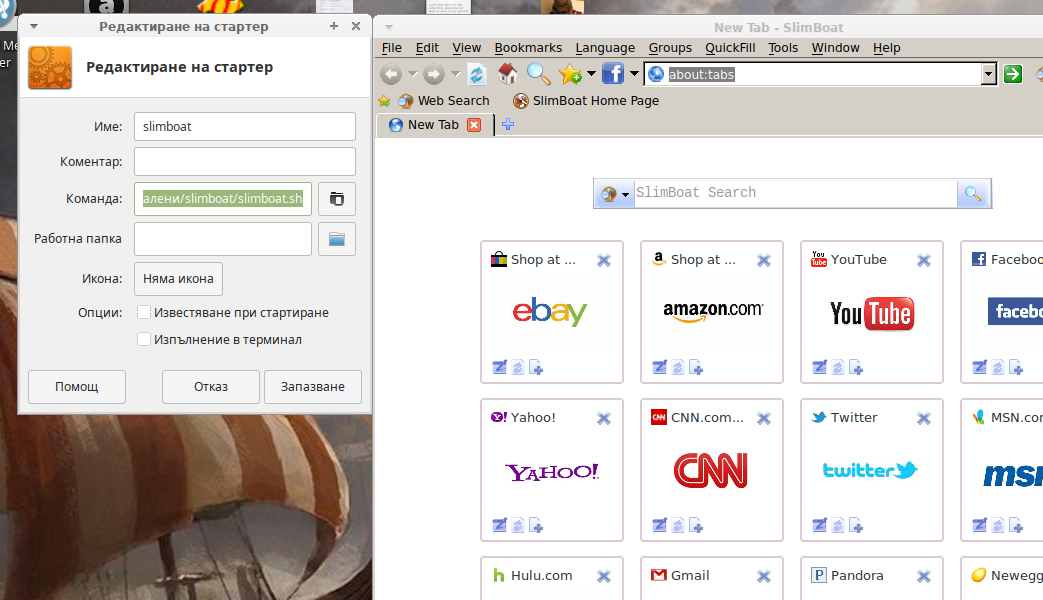
Task: Click the SlimBoat Search magnifier button
Action: click(x=973, y=194)
